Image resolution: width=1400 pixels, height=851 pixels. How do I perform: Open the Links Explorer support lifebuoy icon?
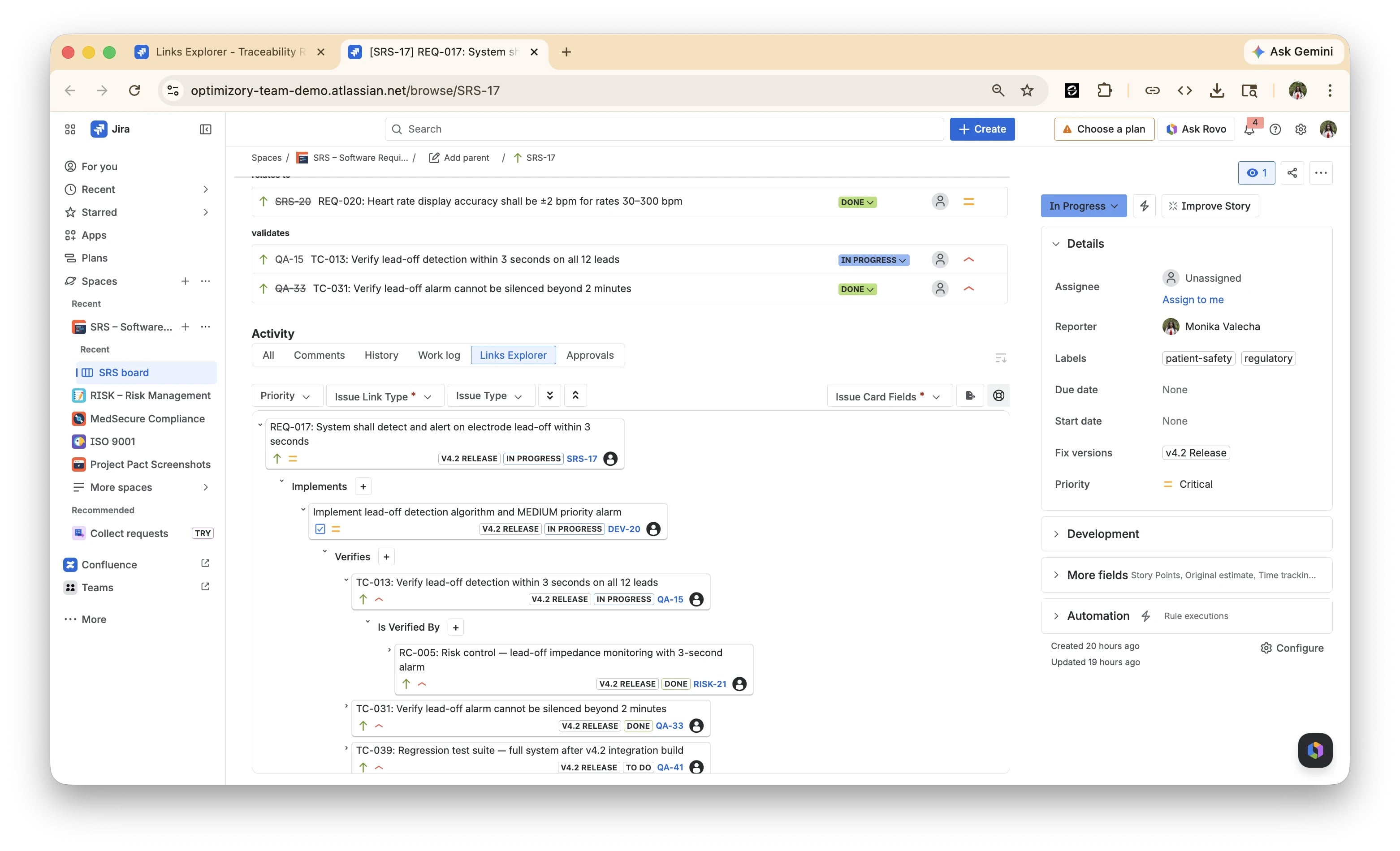(x=998, y=395)
